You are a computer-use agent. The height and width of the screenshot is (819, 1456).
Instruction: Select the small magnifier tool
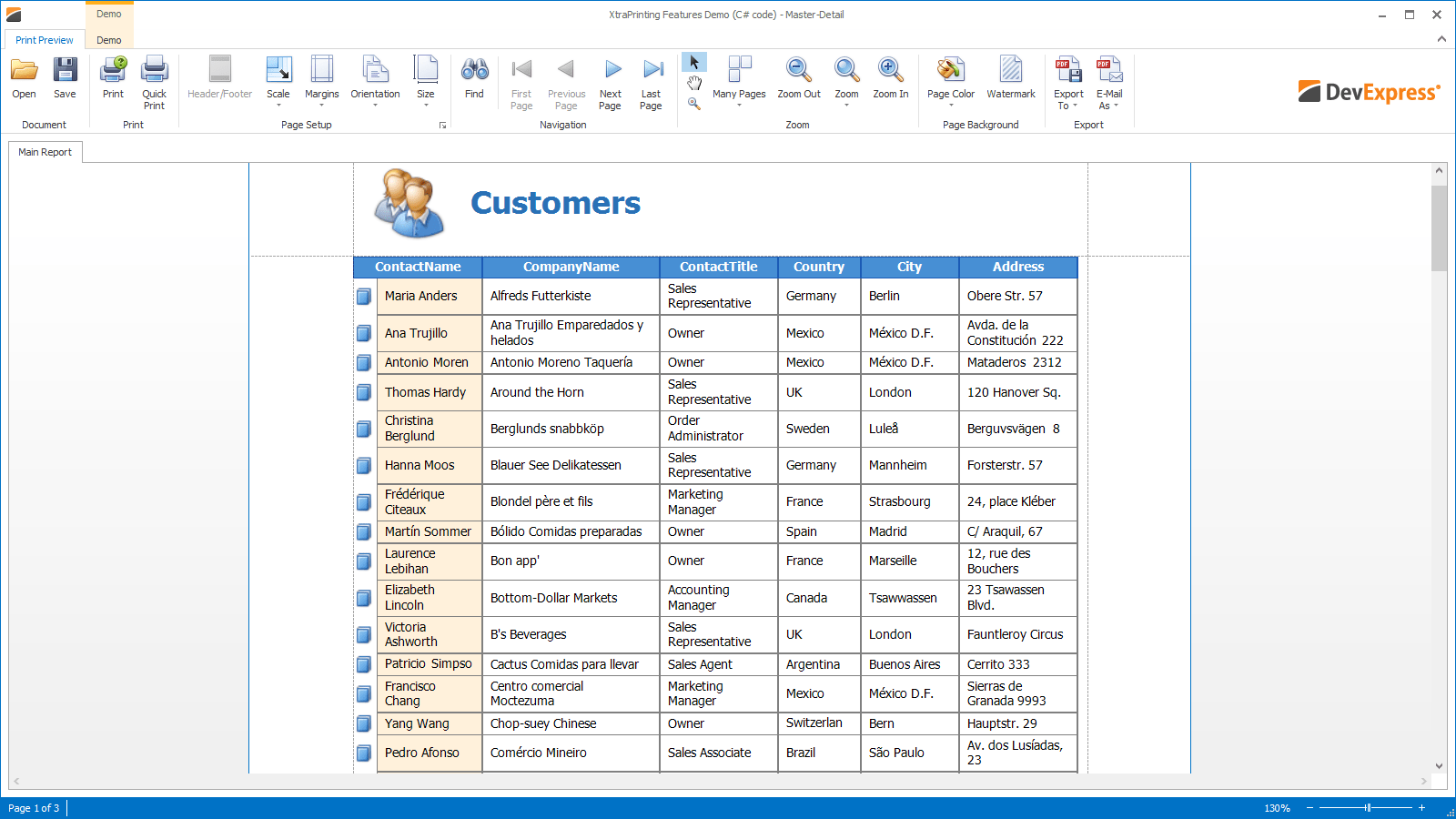point(694,104)
